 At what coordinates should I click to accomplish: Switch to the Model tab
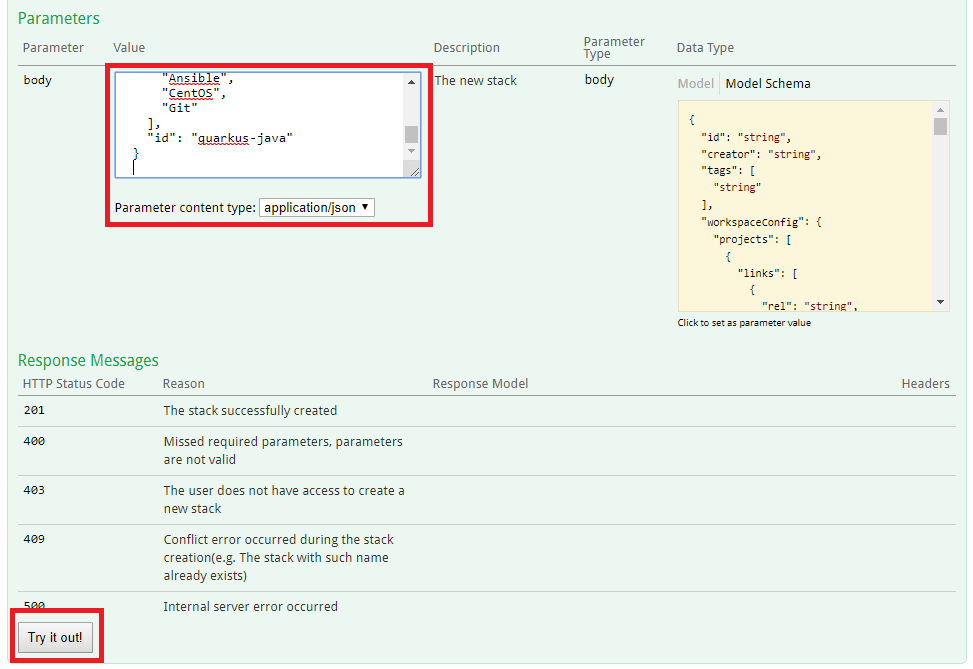(696, 84)
